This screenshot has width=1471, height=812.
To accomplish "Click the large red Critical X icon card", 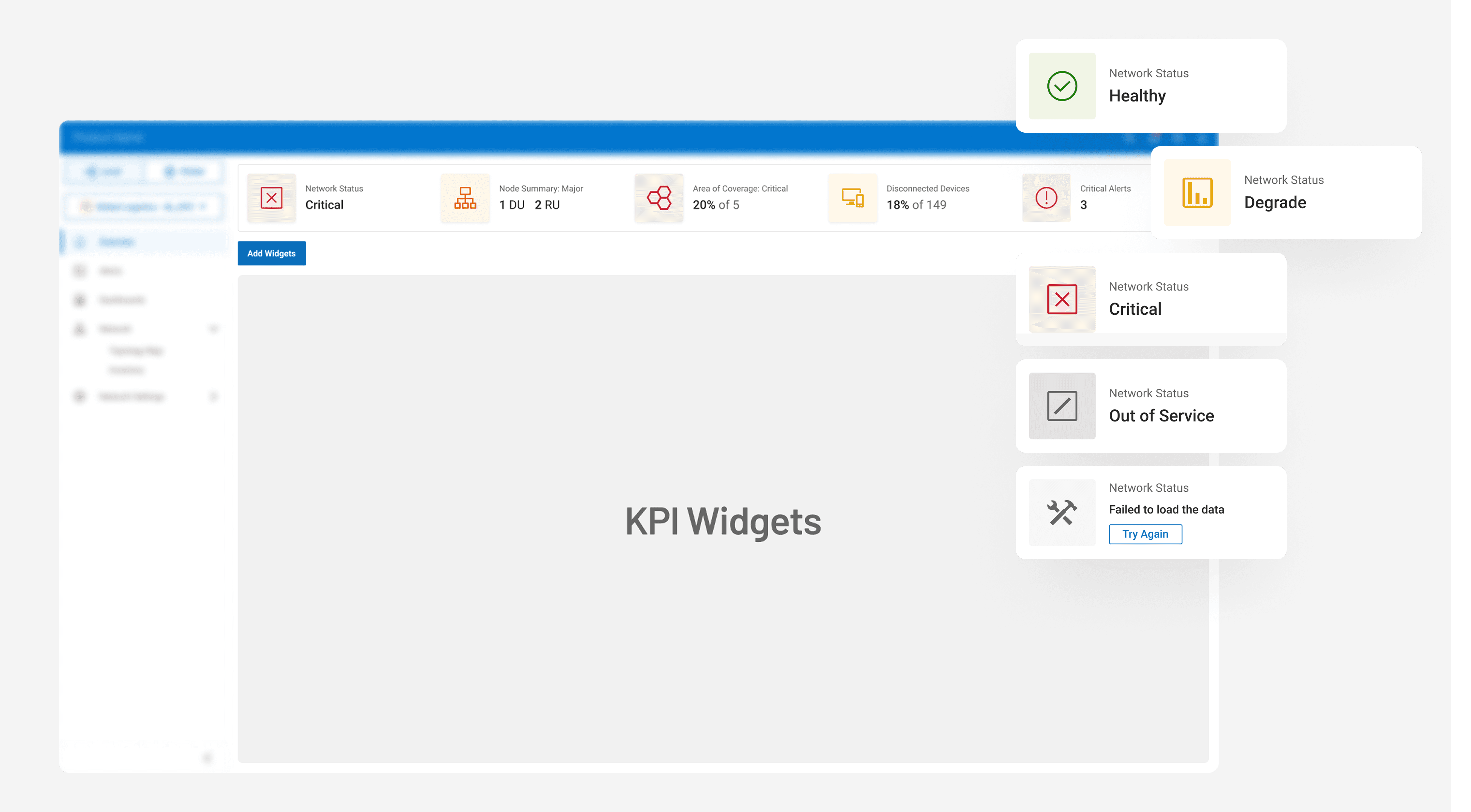I will pyautogui.click(x=1061, y=299).
